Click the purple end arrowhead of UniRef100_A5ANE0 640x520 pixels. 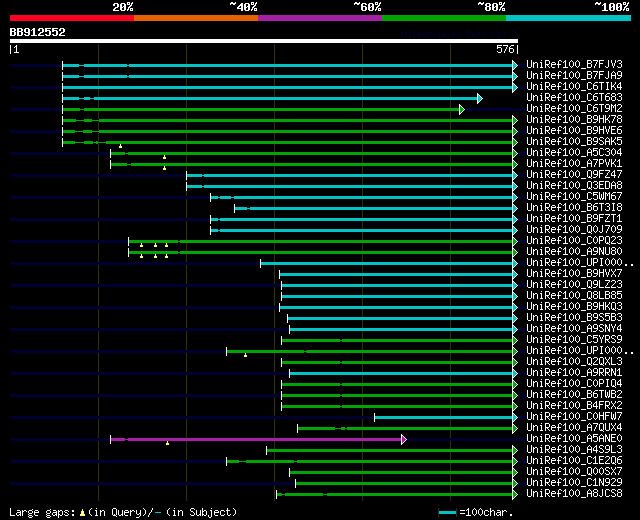click(404, 440)
